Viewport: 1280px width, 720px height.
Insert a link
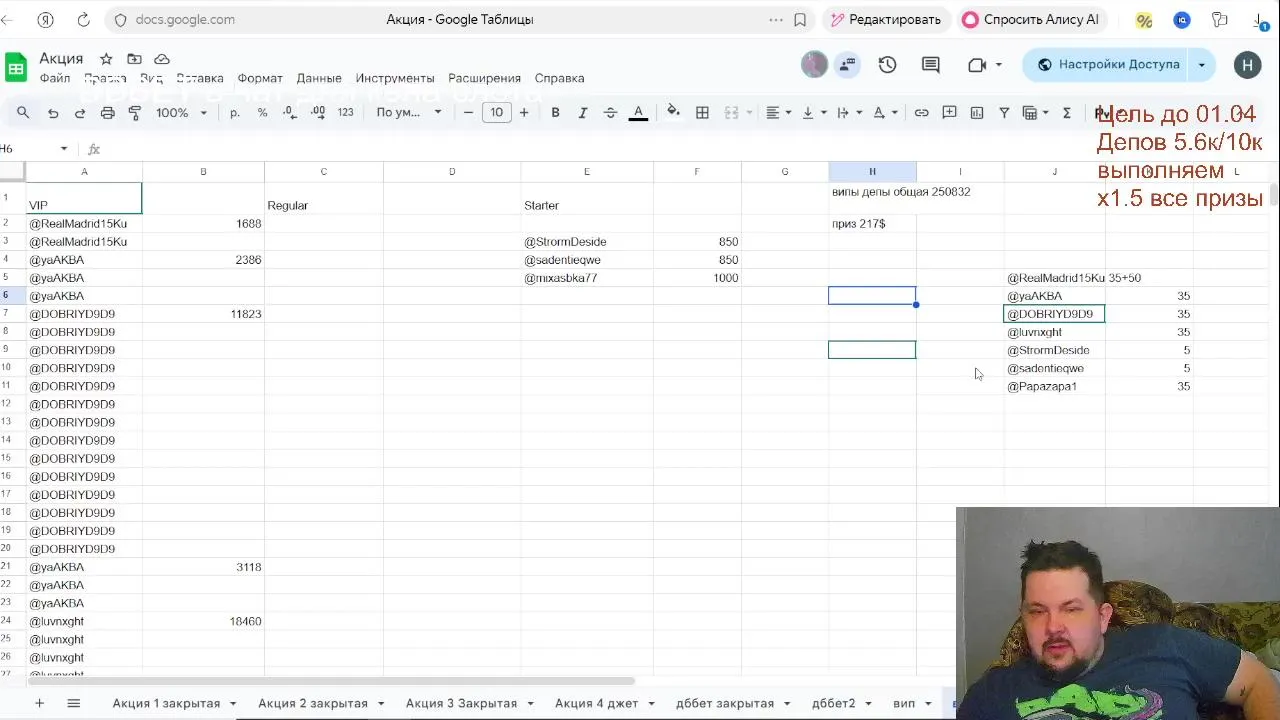click(x=921, y=113)
